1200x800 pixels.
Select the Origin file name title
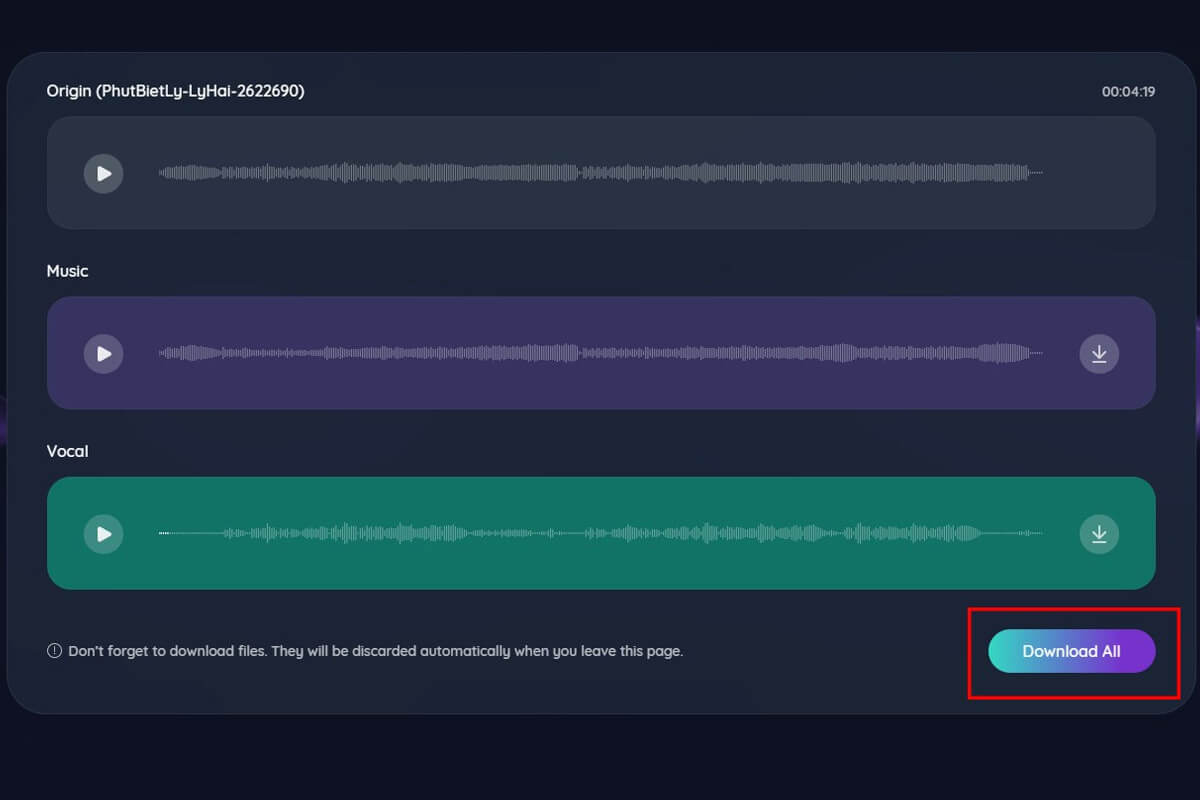175,91
